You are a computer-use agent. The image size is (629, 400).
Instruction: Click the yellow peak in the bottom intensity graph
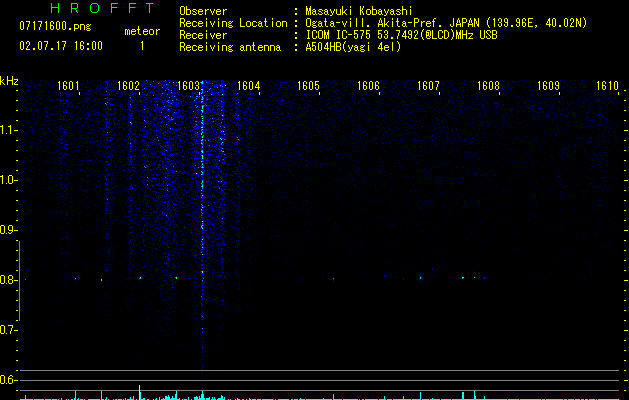(139, 392)
